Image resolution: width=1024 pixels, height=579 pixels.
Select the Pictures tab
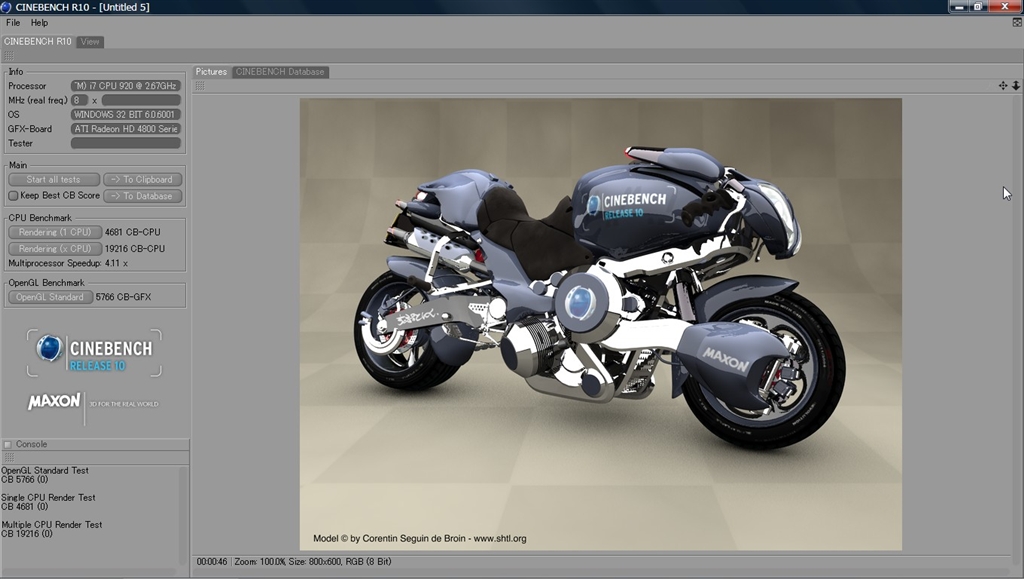point(211,72)
